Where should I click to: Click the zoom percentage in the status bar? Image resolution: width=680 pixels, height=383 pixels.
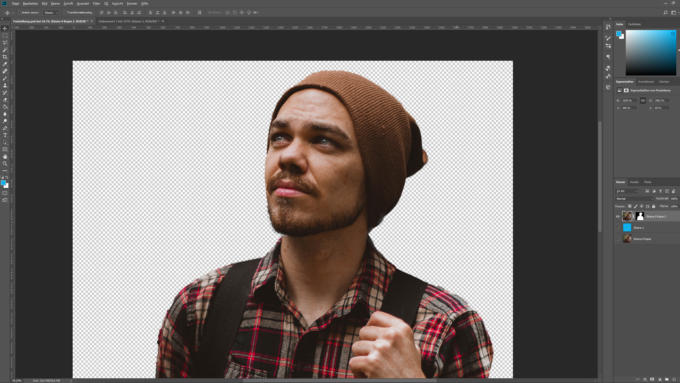pyautogui.click(x=17, y=380)
